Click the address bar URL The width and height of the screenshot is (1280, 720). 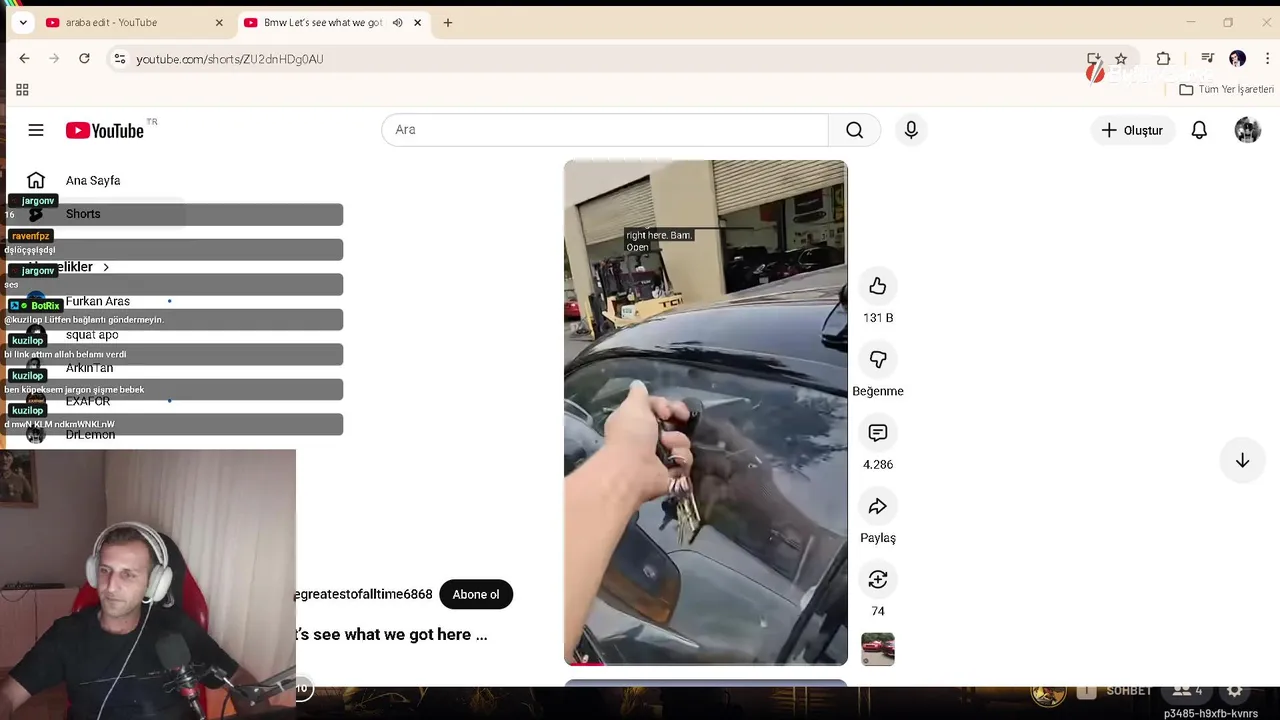[x=229, y=59]
